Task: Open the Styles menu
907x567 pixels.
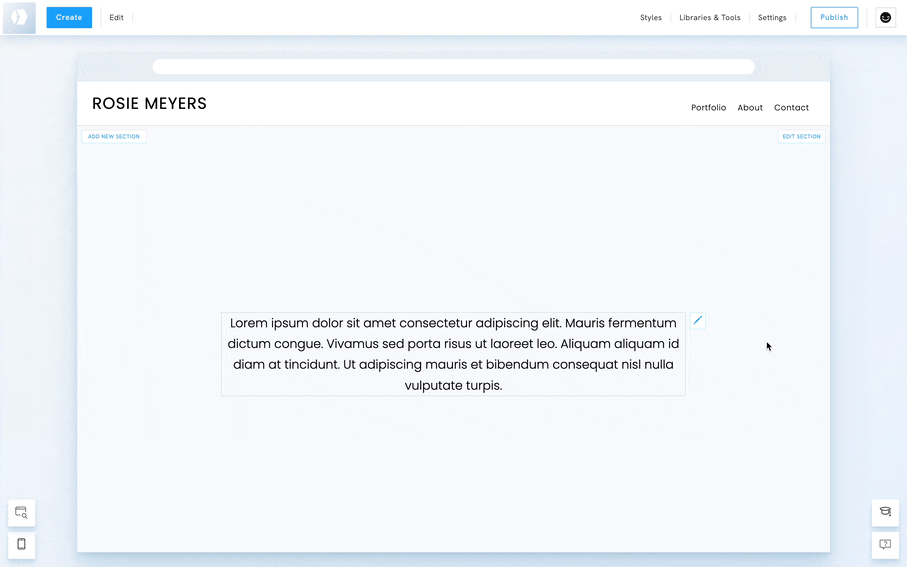Action: click(x=651, y=17)
